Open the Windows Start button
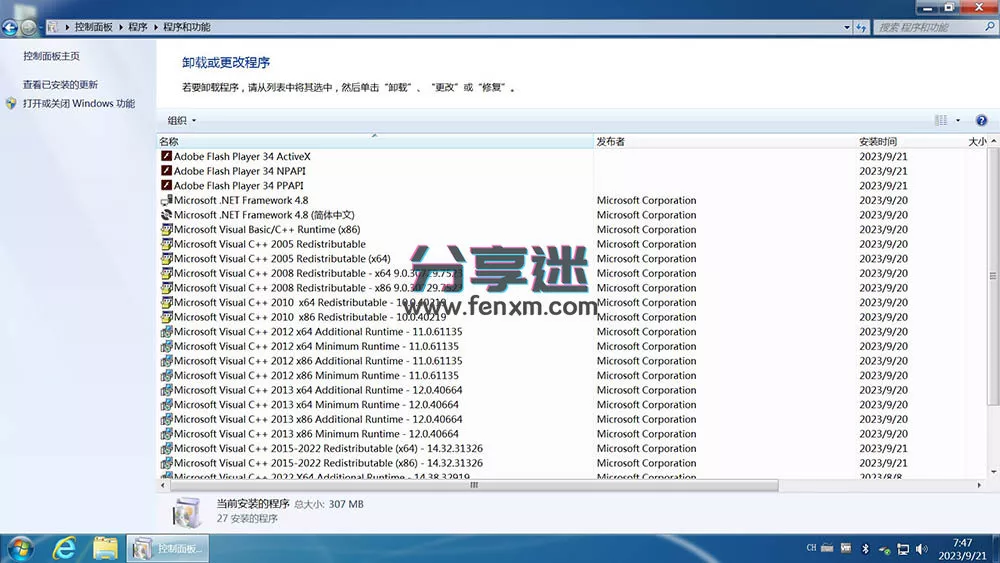Viewport: 1000px width, 563px height. click(20, 548)
